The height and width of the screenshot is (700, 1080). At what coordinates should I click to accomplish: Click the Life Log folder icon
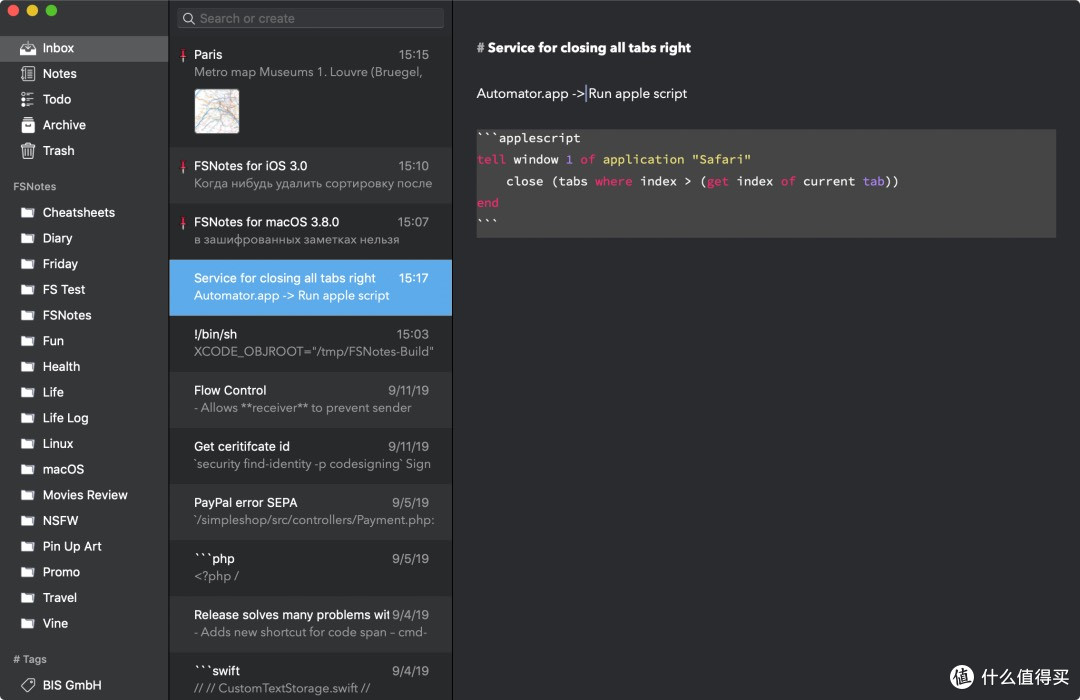point(28,418)
